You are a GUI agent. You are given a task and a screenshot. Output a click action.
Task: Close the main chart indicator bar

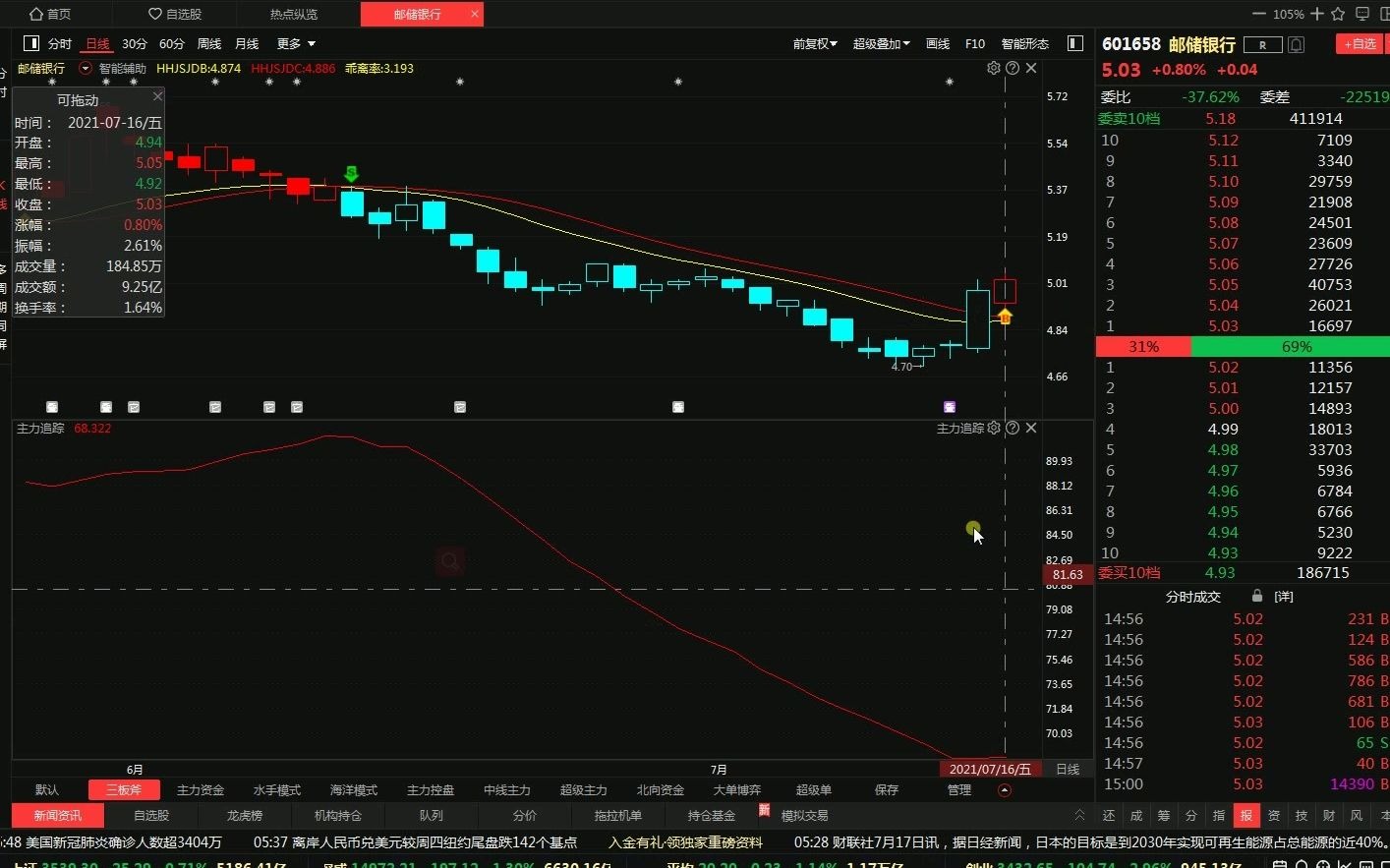[1031, 68]
